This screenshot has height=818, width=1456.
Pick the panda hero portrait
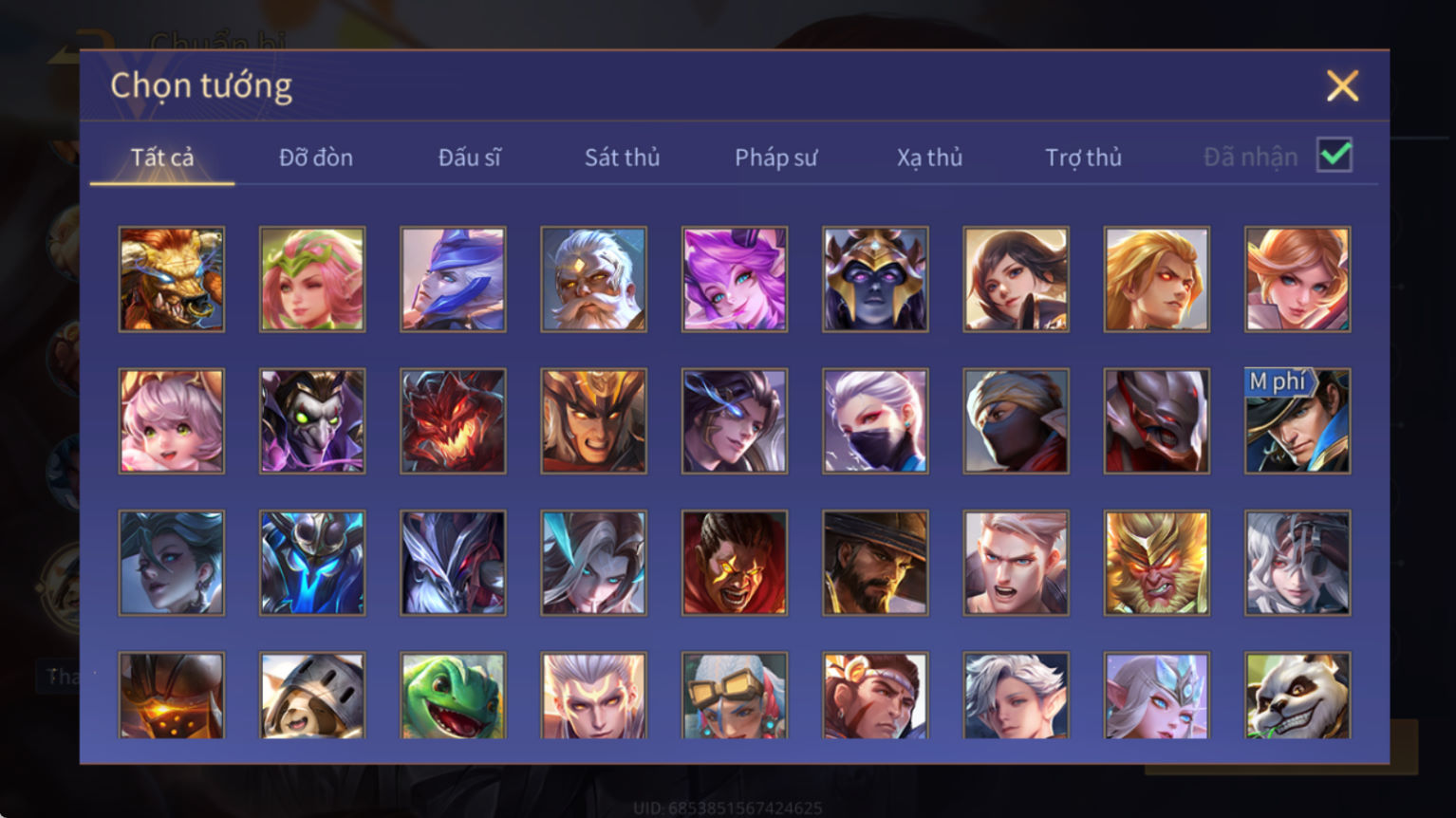point(1297,695)
